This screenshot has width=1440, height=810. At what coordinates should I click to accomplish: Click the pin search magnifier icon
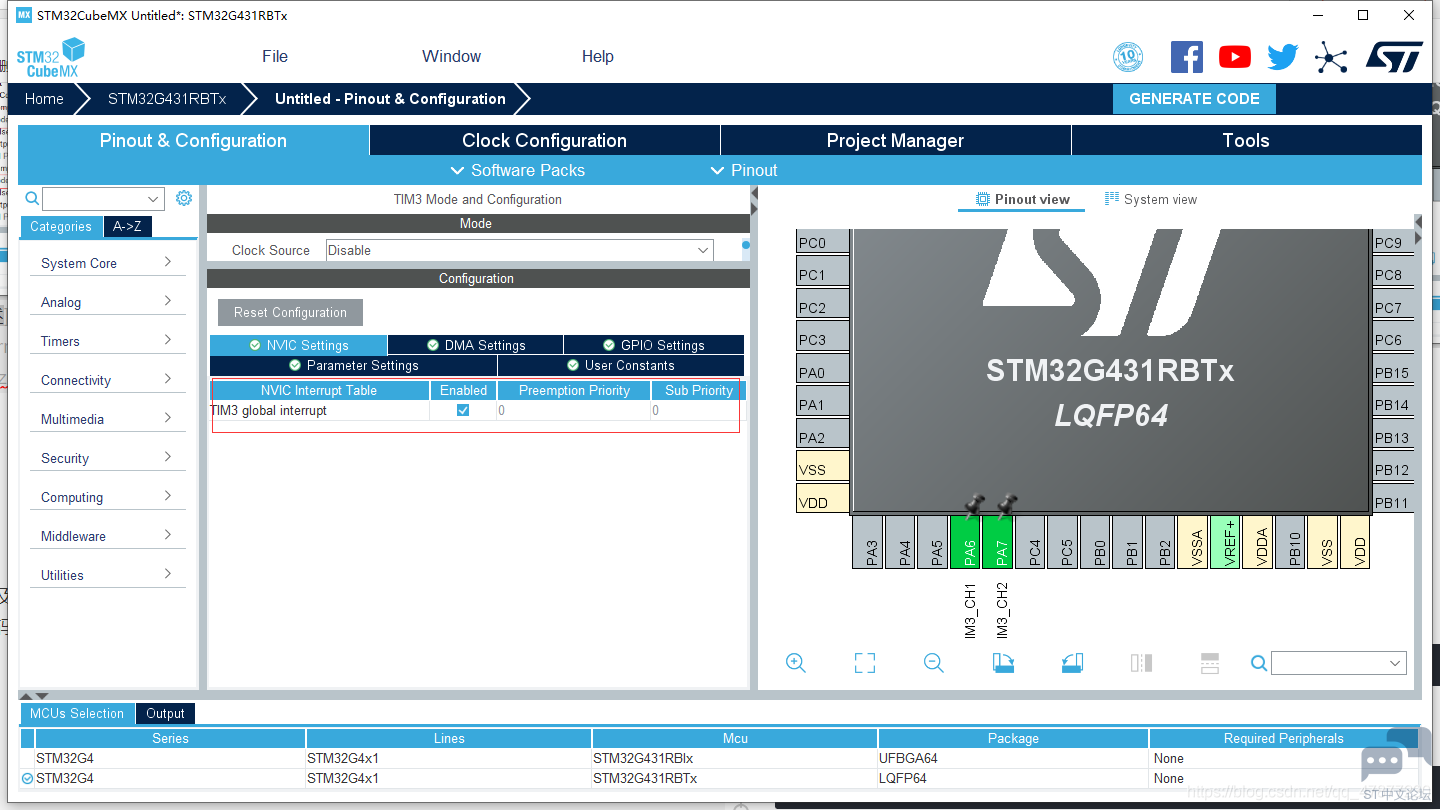pos(1260,663)
